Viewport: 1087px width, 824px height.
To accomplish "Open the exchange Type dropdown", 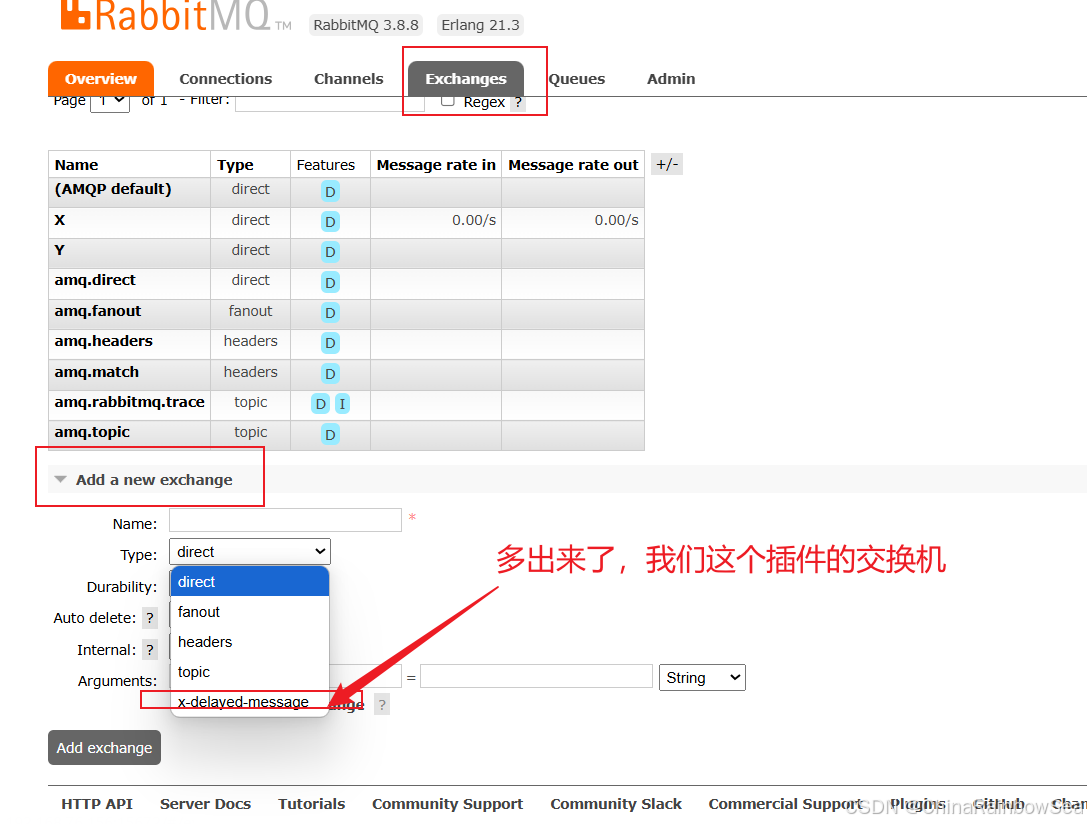I will coord(250,552).
